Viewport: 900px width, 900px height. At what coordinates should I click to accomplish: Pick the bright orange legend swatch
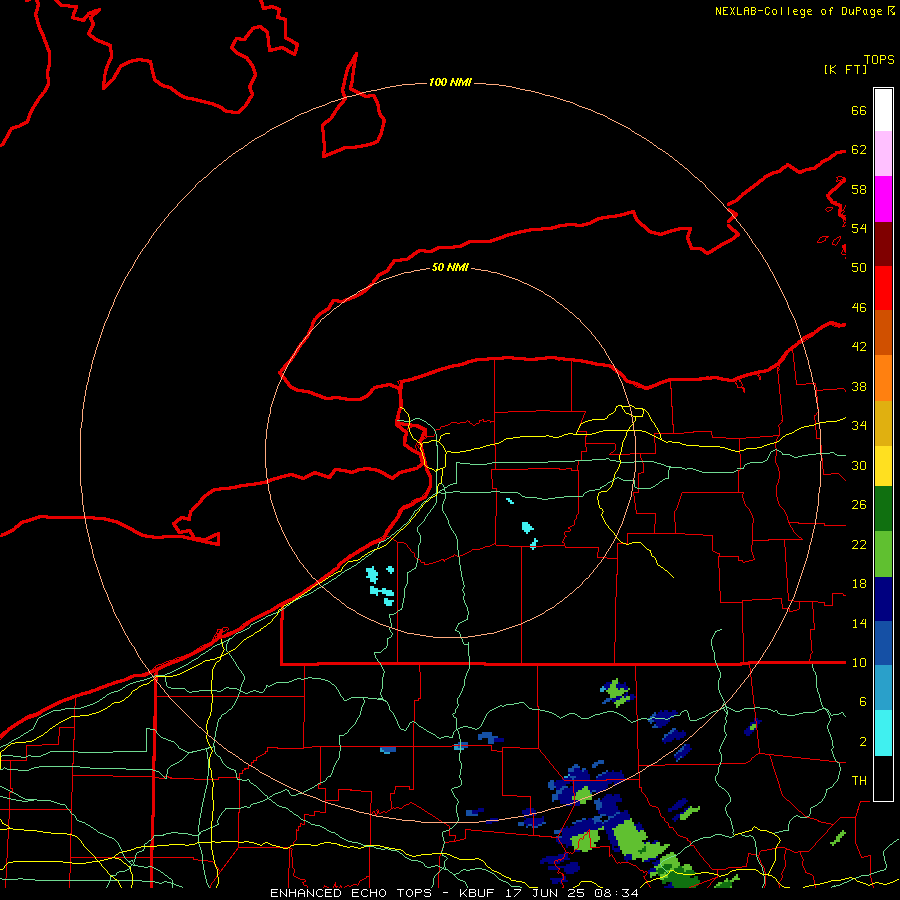(883, 378)
